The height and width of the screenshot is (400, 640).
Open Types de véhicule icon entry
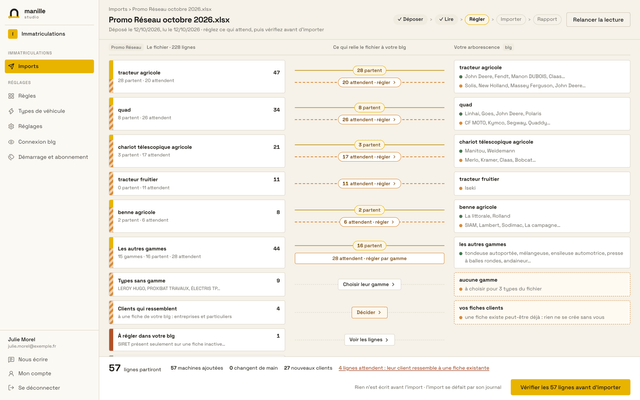point(11,111)
